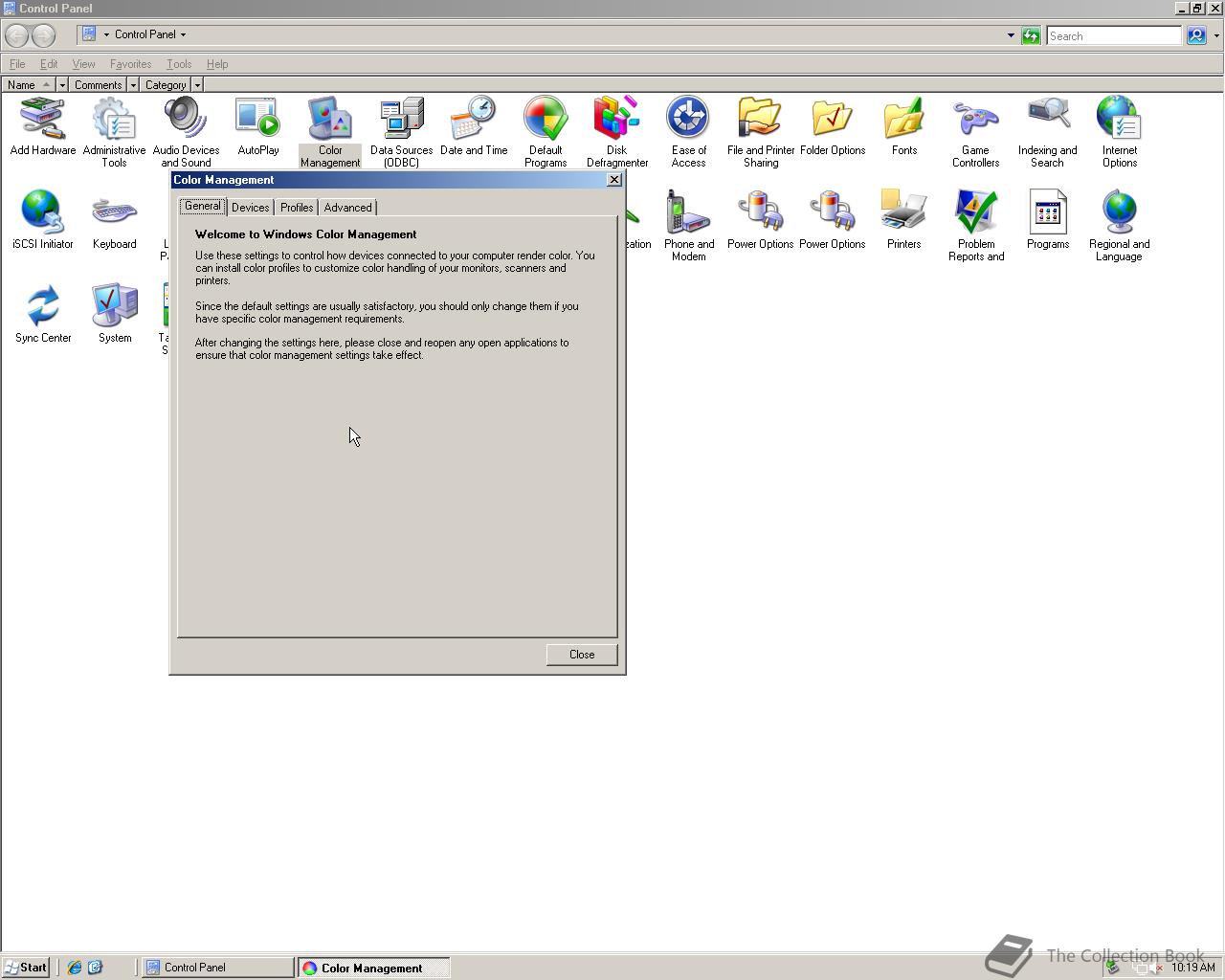Open Problem Reports and Solutions
The image size is (1225, 980).
click(x=976, y=226)
